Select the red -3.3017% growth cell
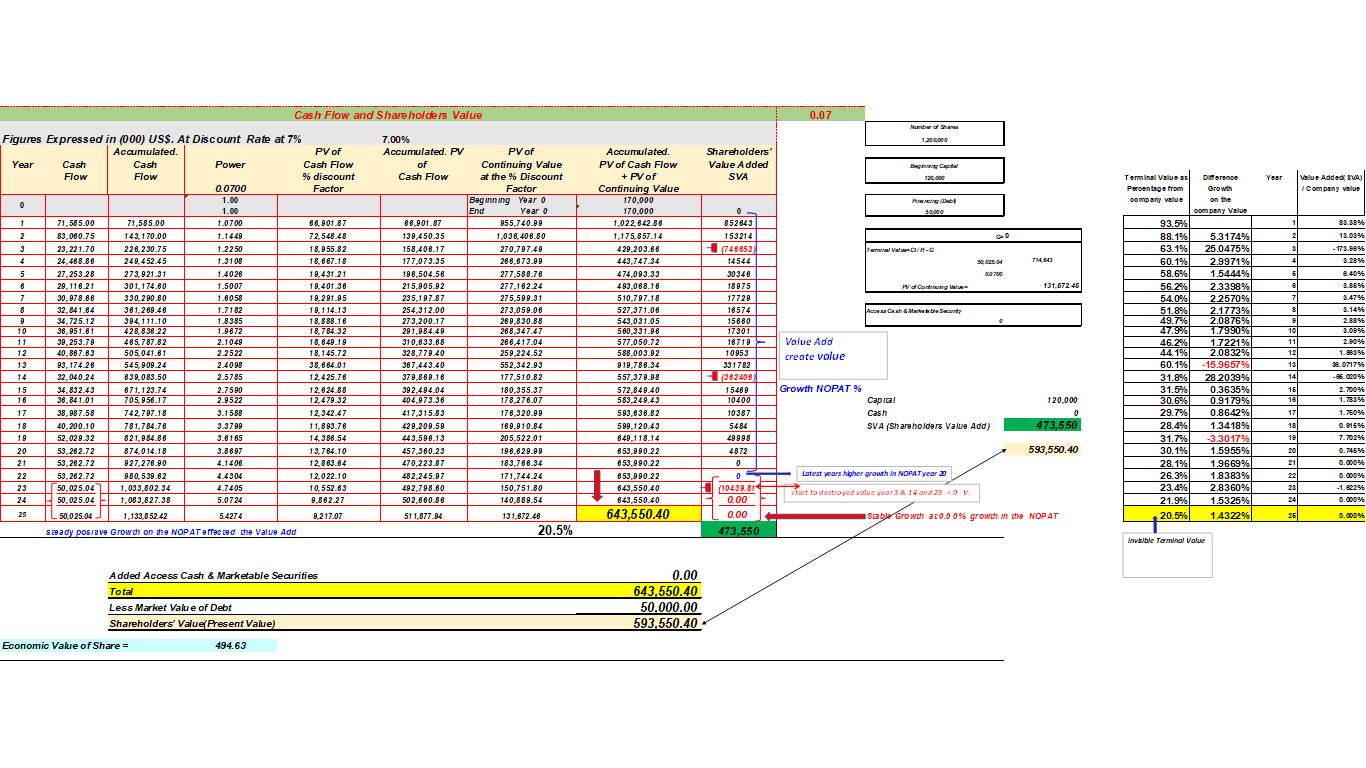This screenshot has width=1366, height=768. pyautogui.click(x=1228, y=438)
